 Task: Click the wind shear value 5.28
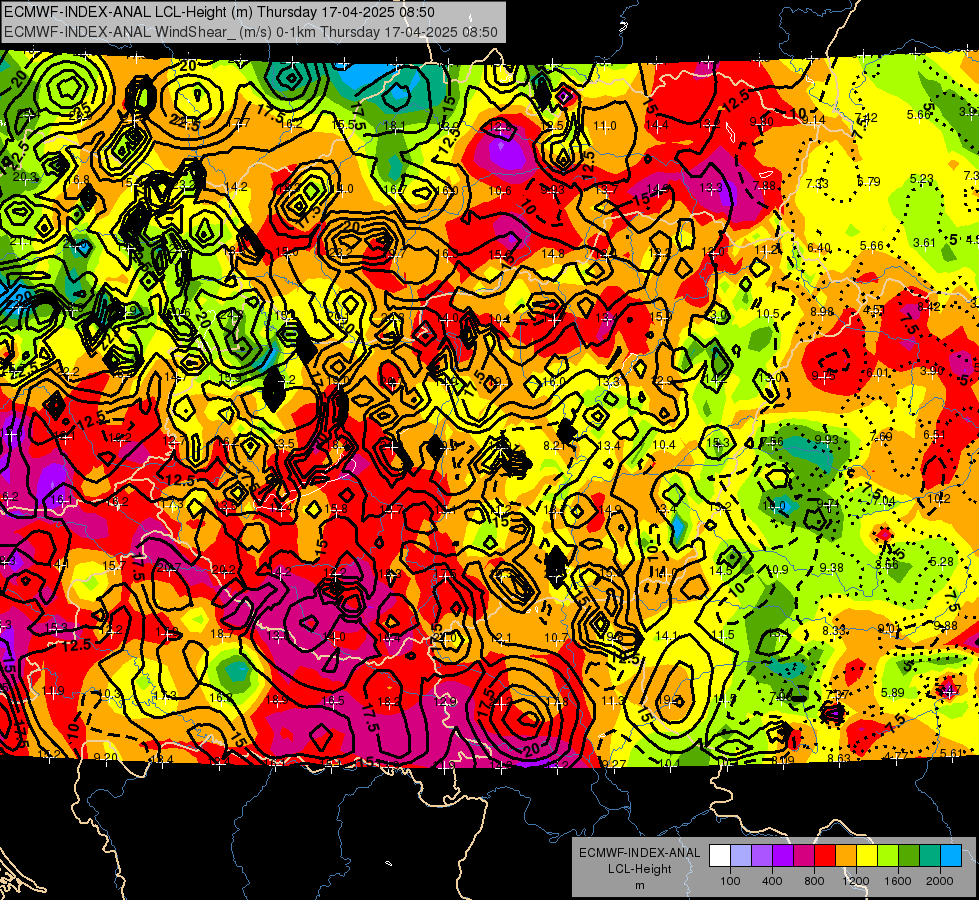pyautogui.click(x=942, y=561)
